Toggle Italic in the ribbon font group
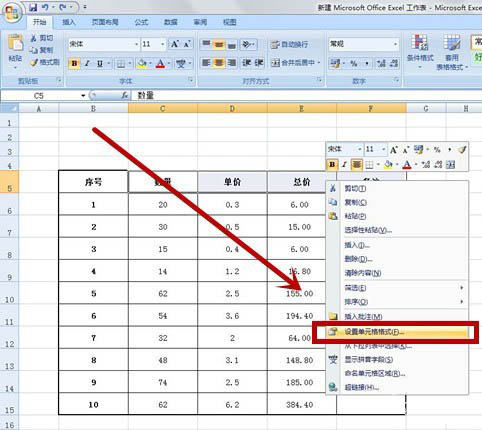The height and width of the screenshot is (430, 482). [87, 63]
